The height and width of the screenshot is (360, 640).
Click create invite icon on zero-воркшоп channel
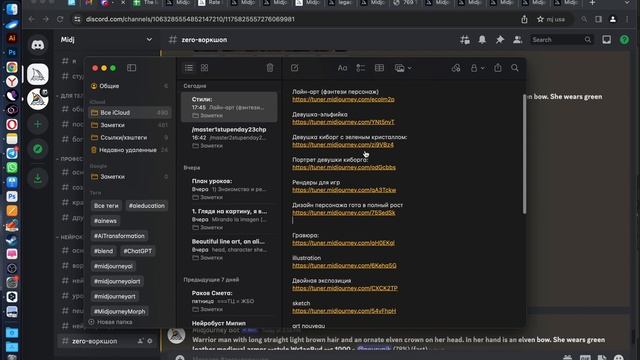(140, 341)
